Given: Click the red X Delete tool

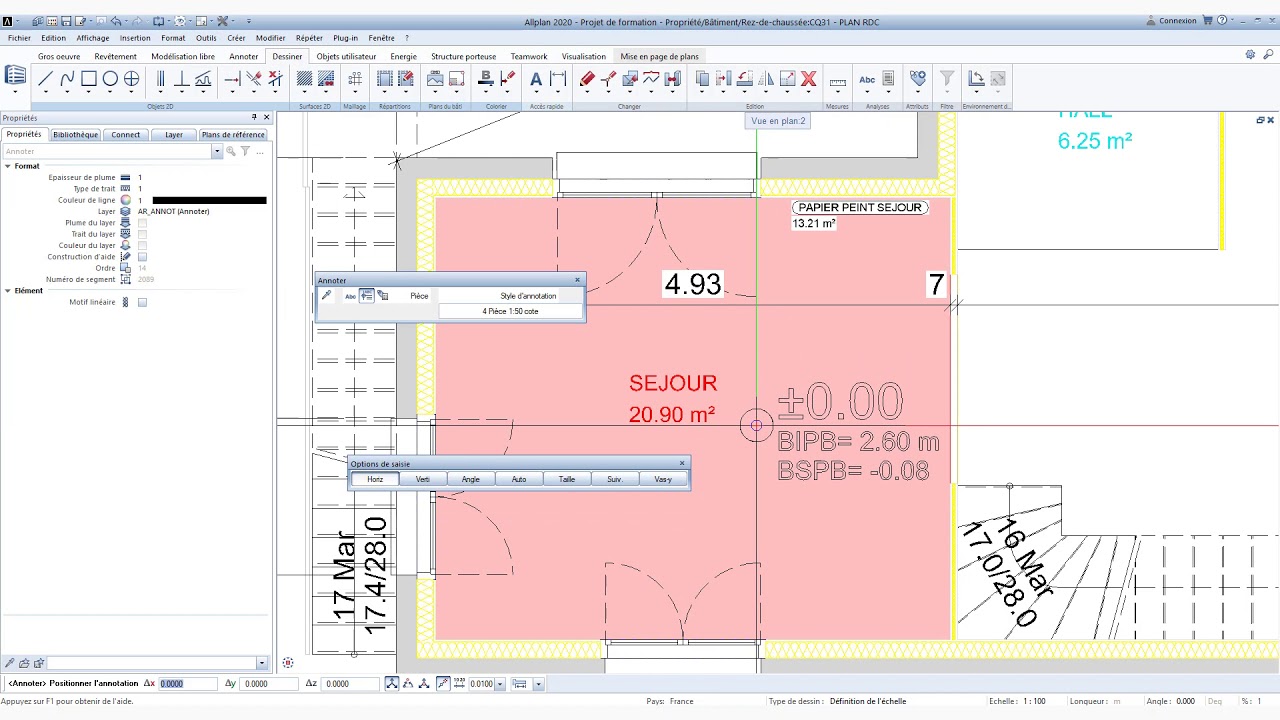Looking at the screenshot, I should 809,79.
